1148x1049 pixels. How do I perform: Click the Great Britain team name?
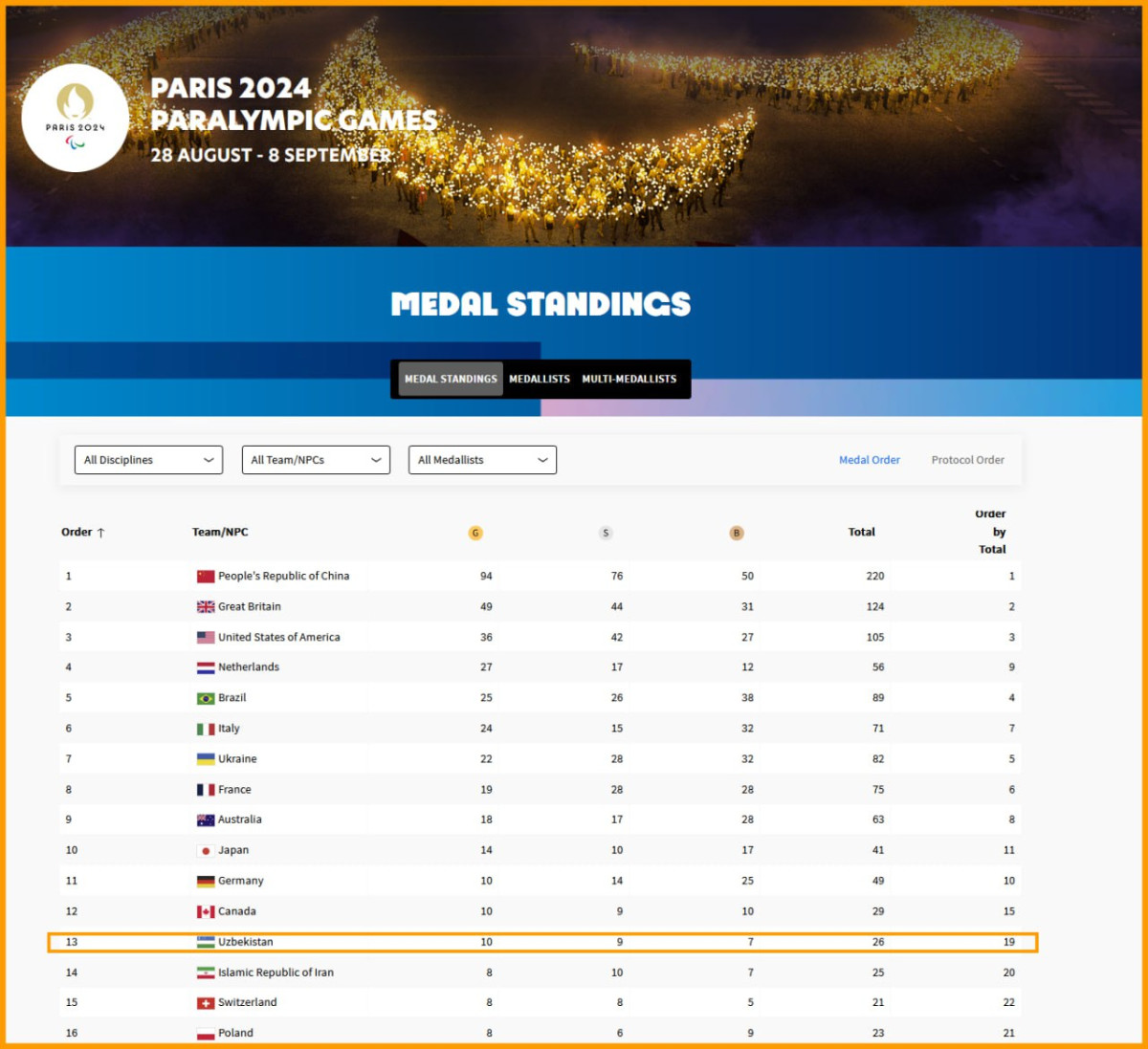pos(250,606)
